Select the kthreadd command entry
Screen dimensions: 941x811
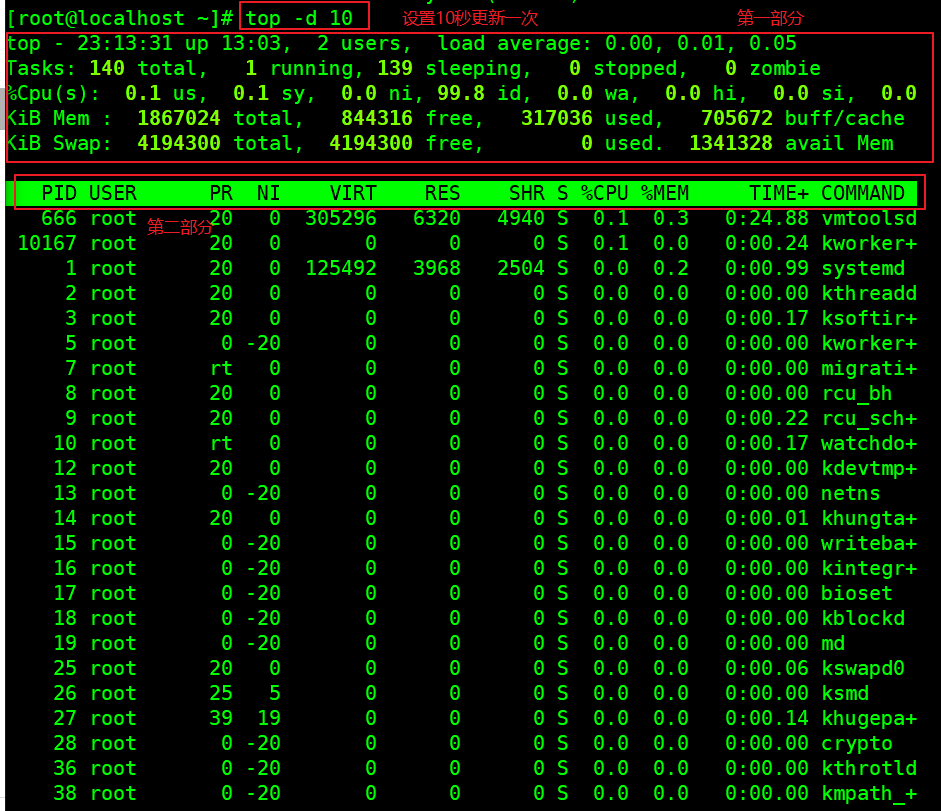pyautogui.click(x=869, y=294)
